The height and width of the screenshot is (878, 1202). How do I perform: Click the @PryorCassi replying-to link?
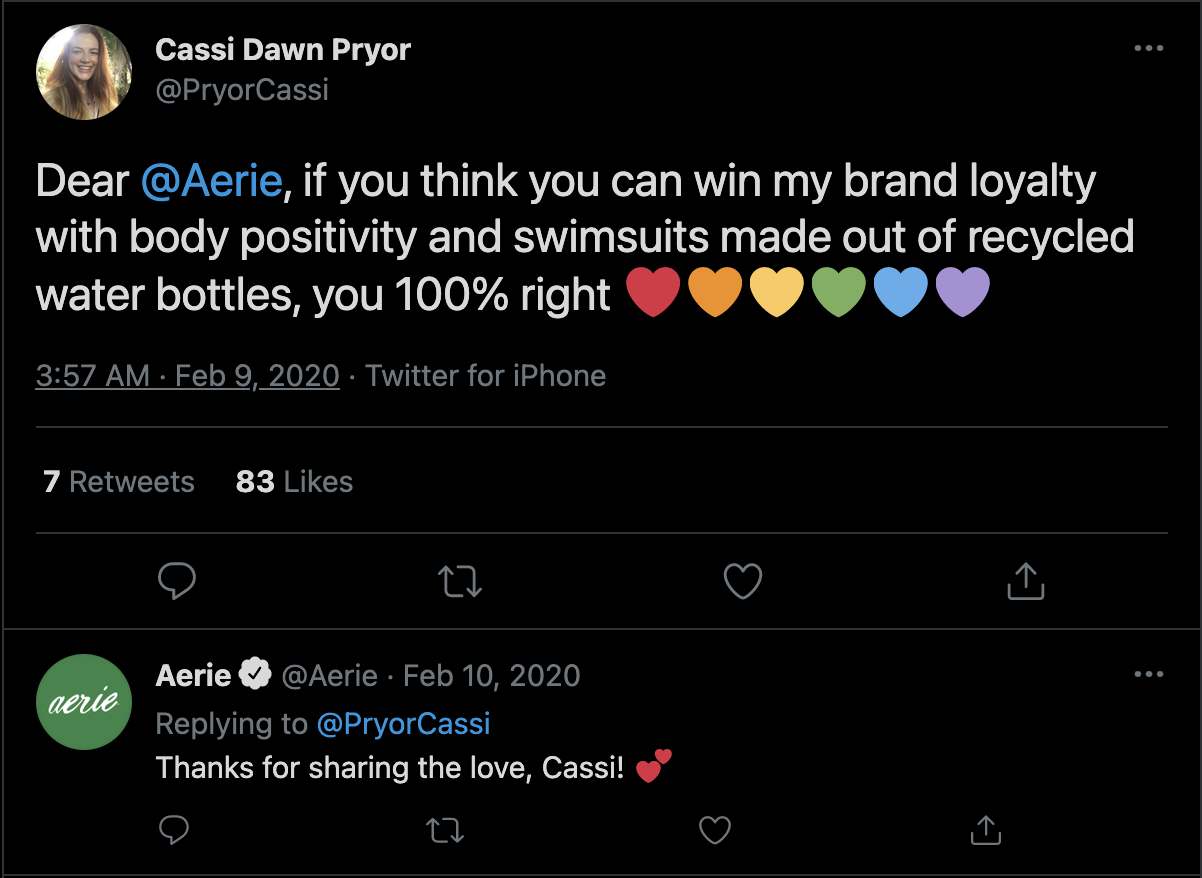[403, 723]
